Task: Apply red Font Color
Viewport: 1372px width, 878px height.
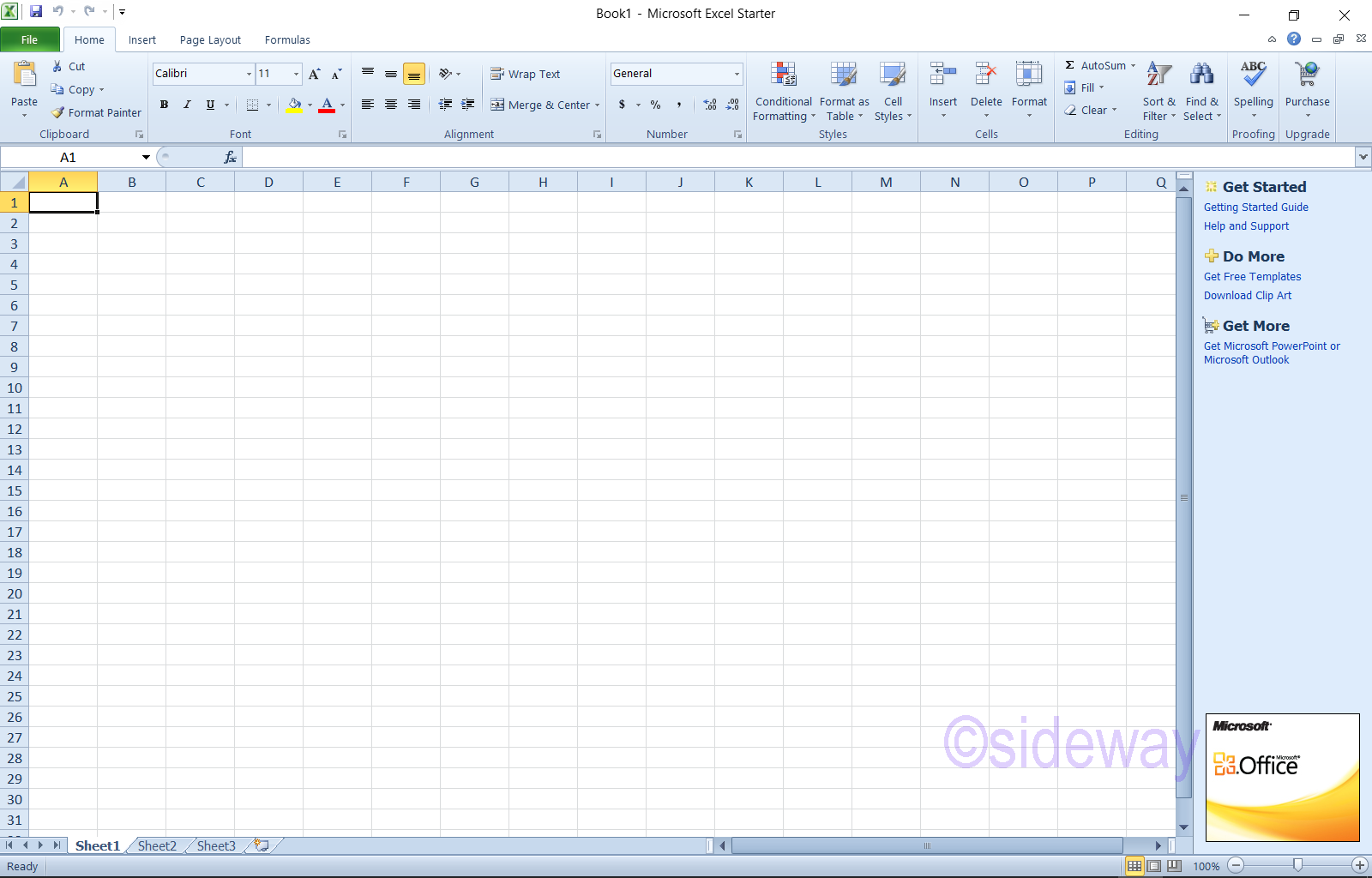Action: [x=327, y=105]
